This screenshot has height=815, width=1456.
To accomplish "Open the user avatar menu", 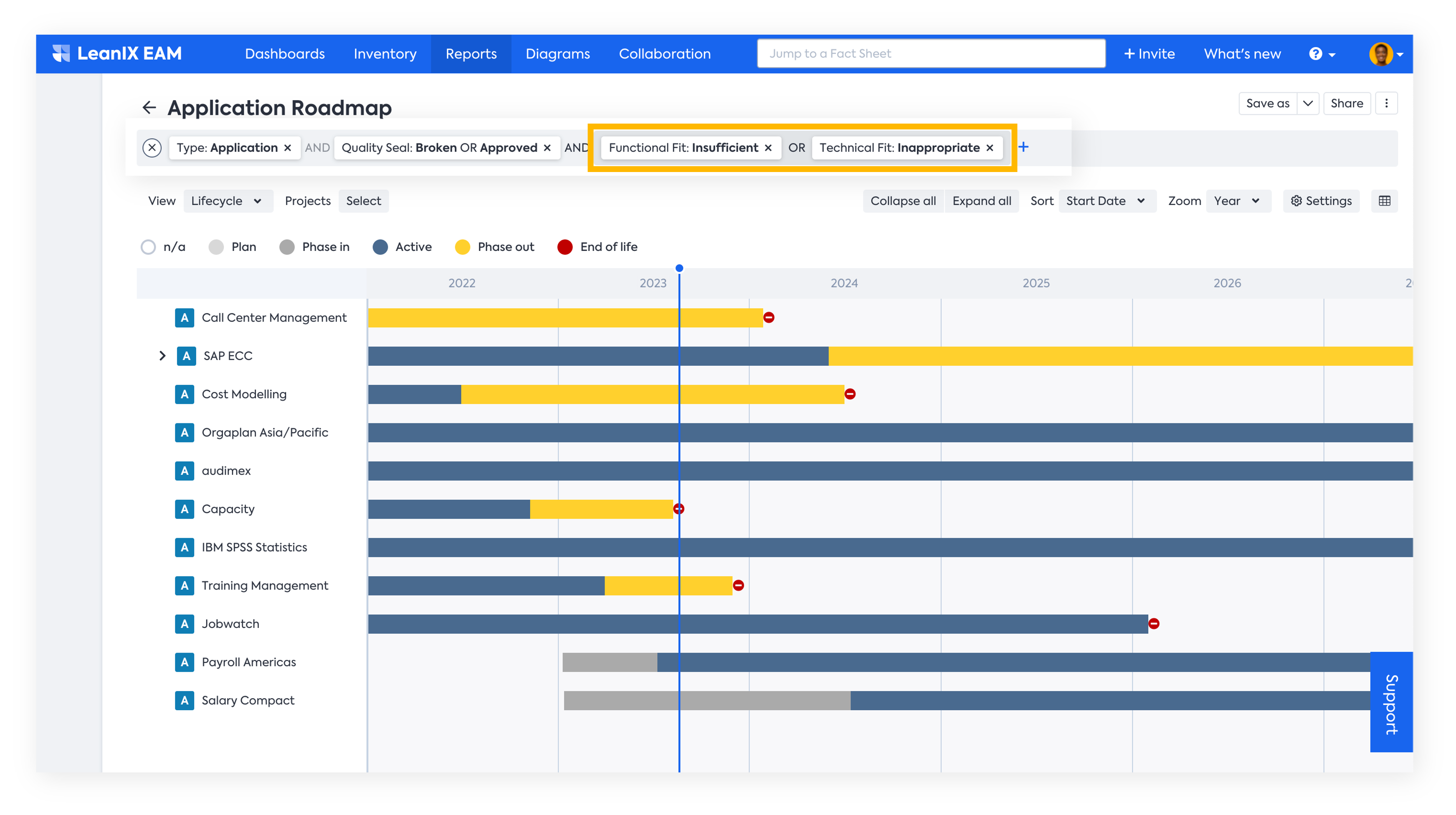I will pyautogui.click(x=1386, y=54).
